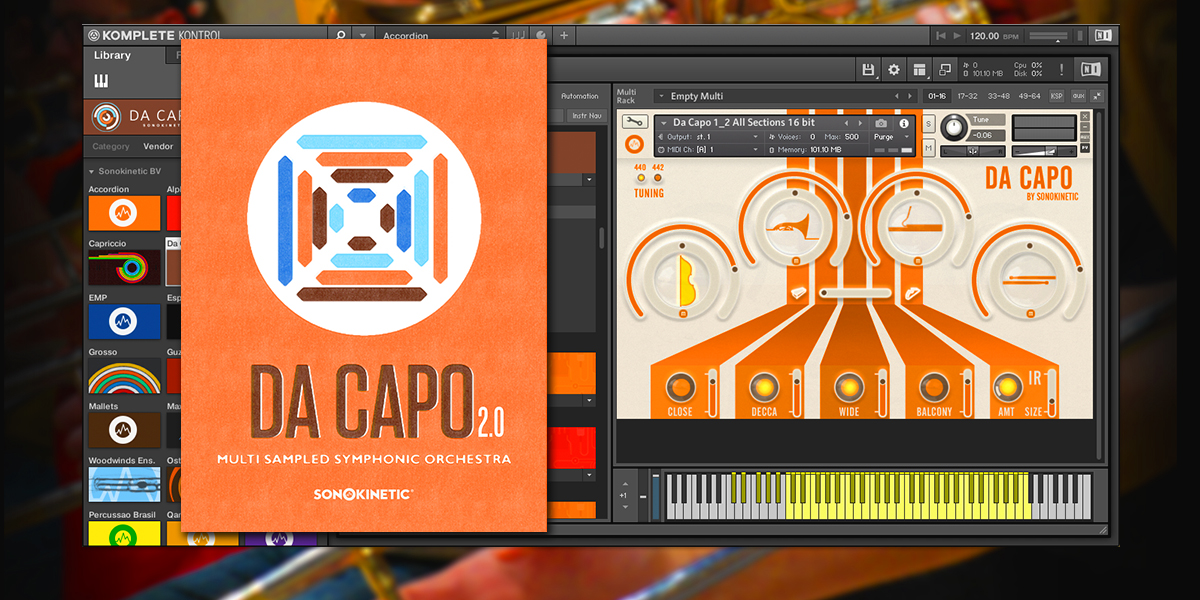This screenshot has width=1200, height=600.
Task: Click the camera snapshot icon
Action: coord(881,123)
